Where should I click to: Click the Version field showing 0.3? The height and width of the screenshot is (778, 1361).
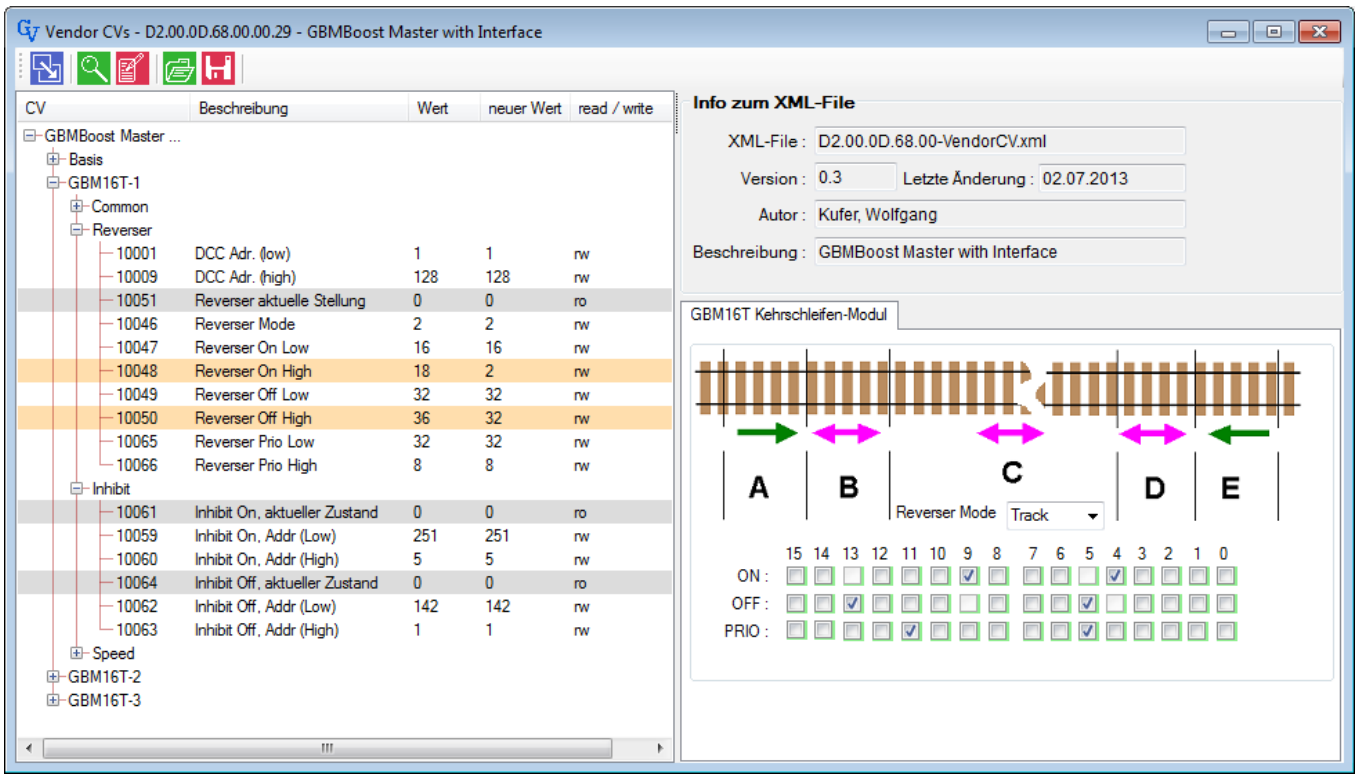[854, 178]
